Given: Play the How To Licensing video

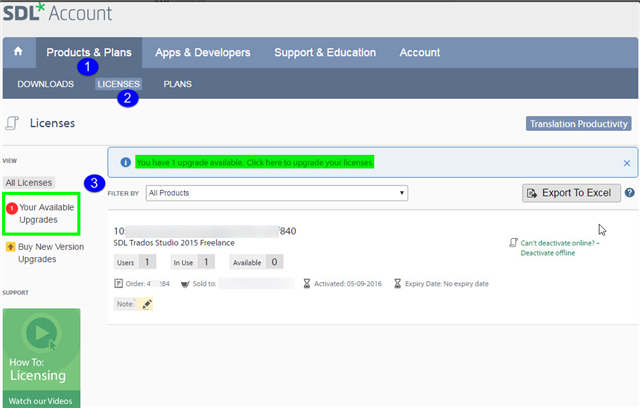Looking at the screenshot, I should pyautogui.click(x=41, y=333).
